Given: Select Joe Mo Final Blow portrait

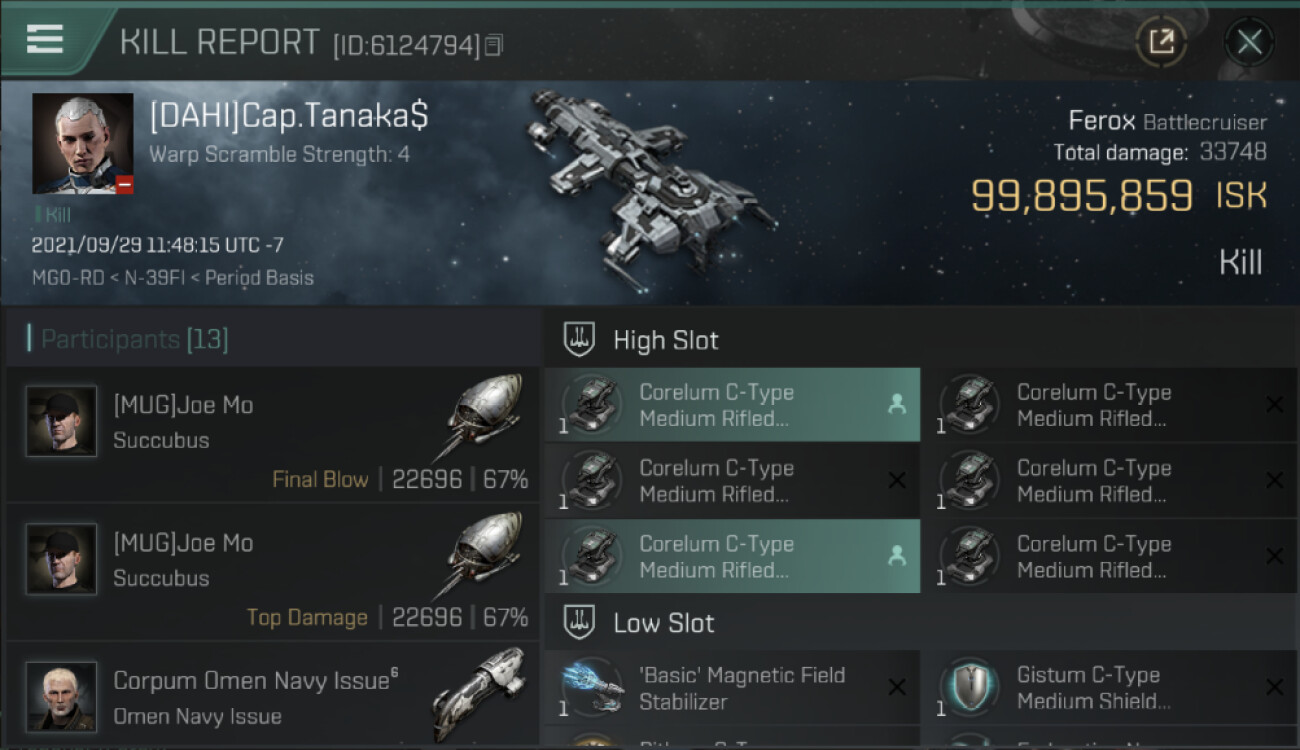Looking at the screenshot, I should (x=62, y=421).
